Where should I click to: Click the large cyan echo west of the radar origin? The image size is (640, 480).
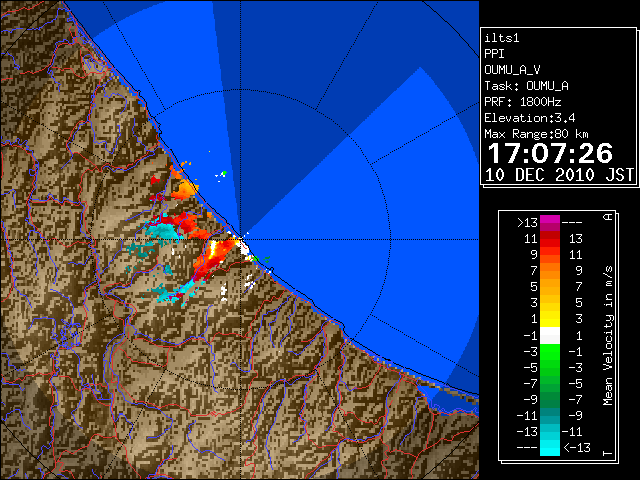click(x=162, y=231)
